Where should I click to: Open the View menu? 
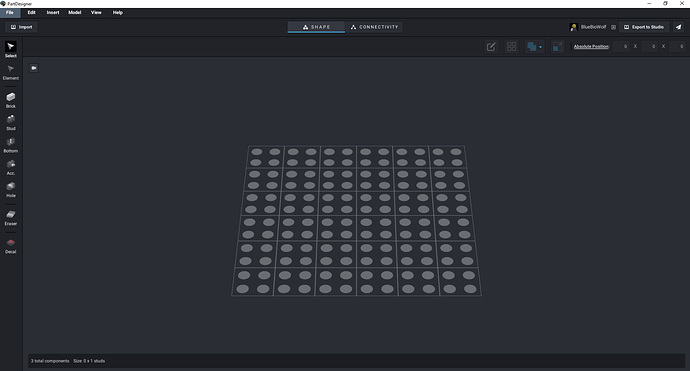[x=96, y=12]
